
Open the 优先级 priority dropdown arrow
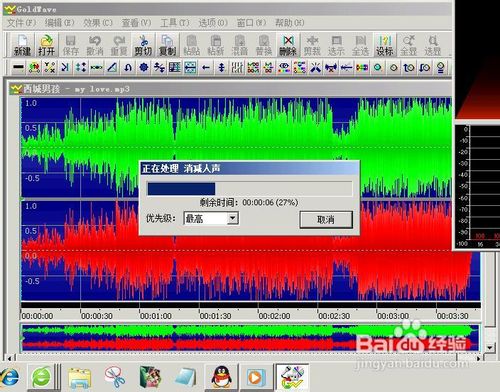pyautogui.click(x=232, y=218)
